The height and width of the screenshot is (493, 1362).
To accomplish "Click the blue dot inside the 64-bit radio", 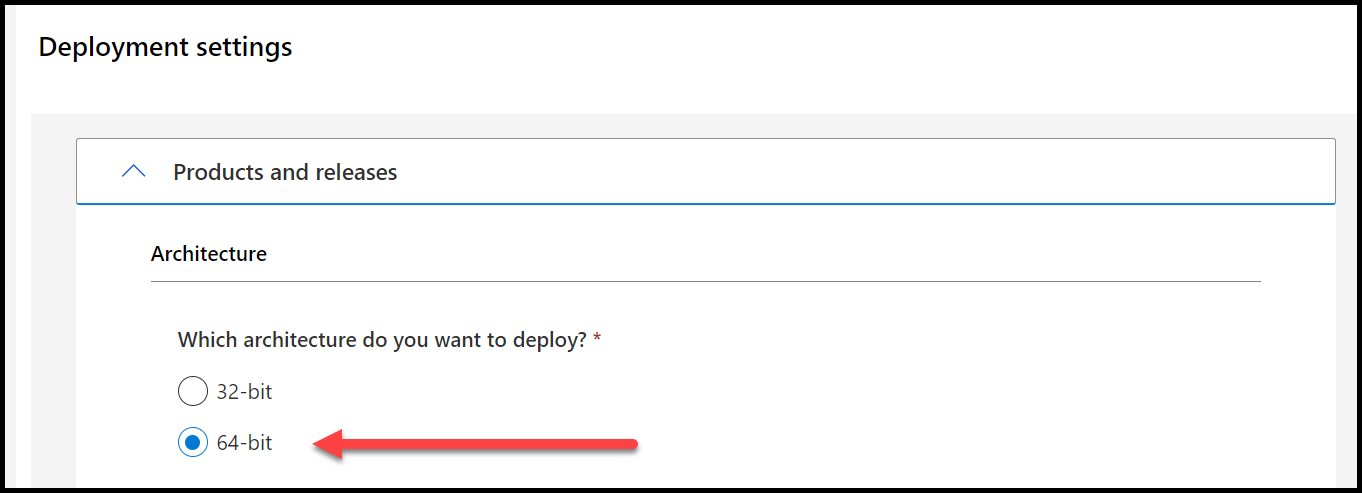I will click(192, 442).
